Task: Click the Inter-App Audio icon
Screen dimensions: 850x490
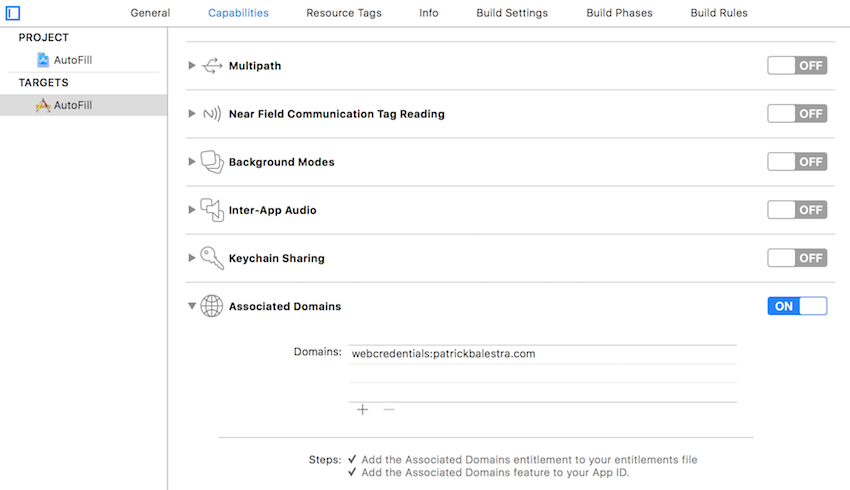Action: [x=212, y=210]
